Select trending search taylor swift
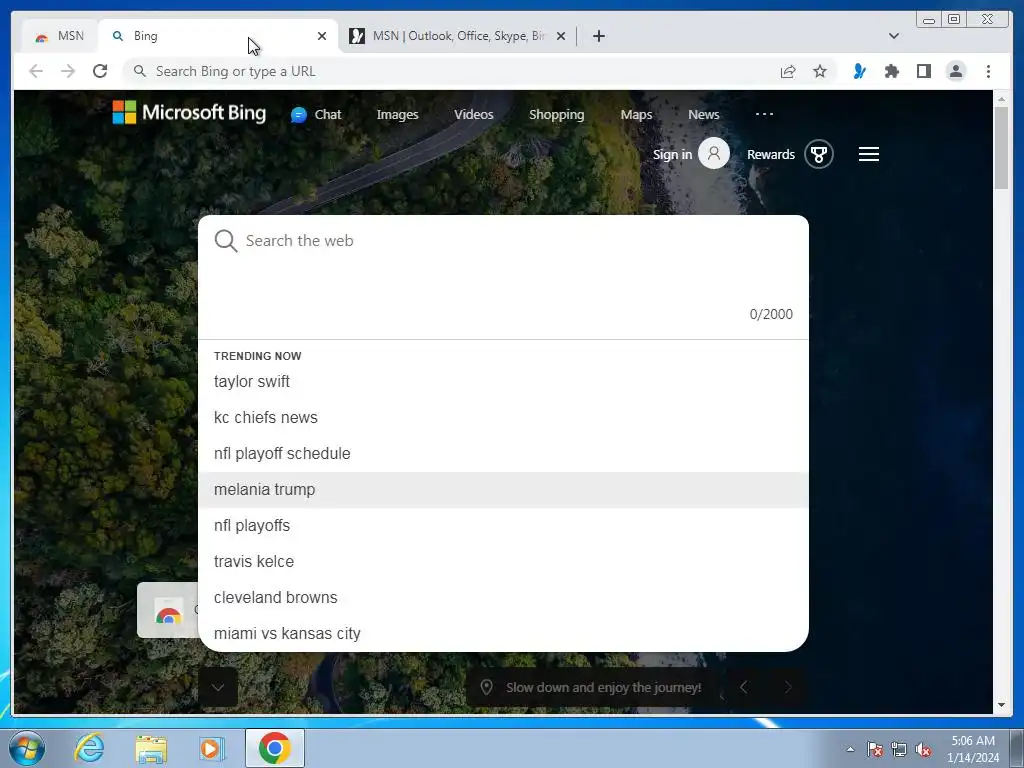This screenshot has width=1024, height=768. tap(503, 381)
